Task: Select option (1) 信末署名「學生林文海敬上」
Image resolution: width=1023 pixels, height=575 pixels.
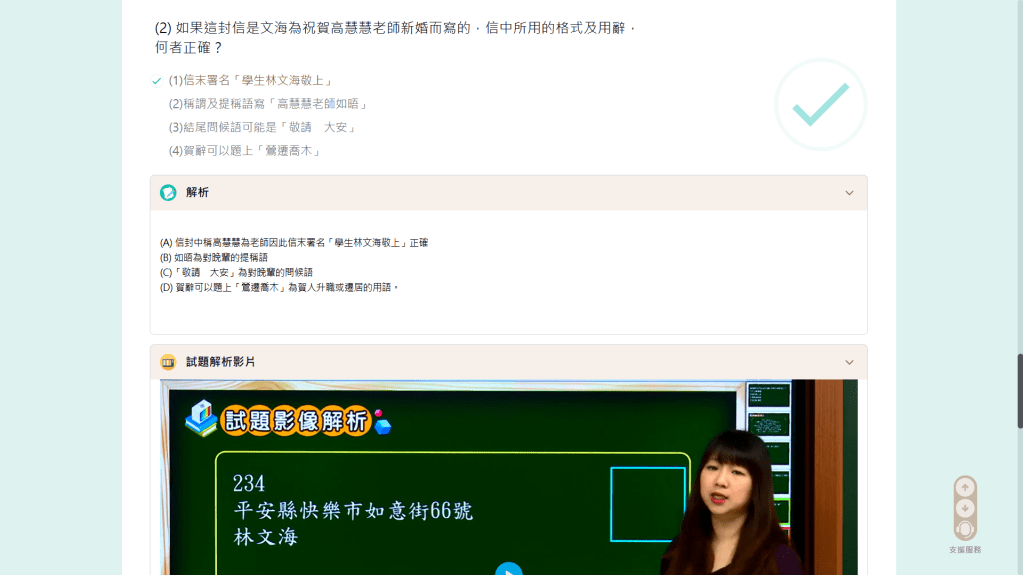Action: [x=251, y=80]
